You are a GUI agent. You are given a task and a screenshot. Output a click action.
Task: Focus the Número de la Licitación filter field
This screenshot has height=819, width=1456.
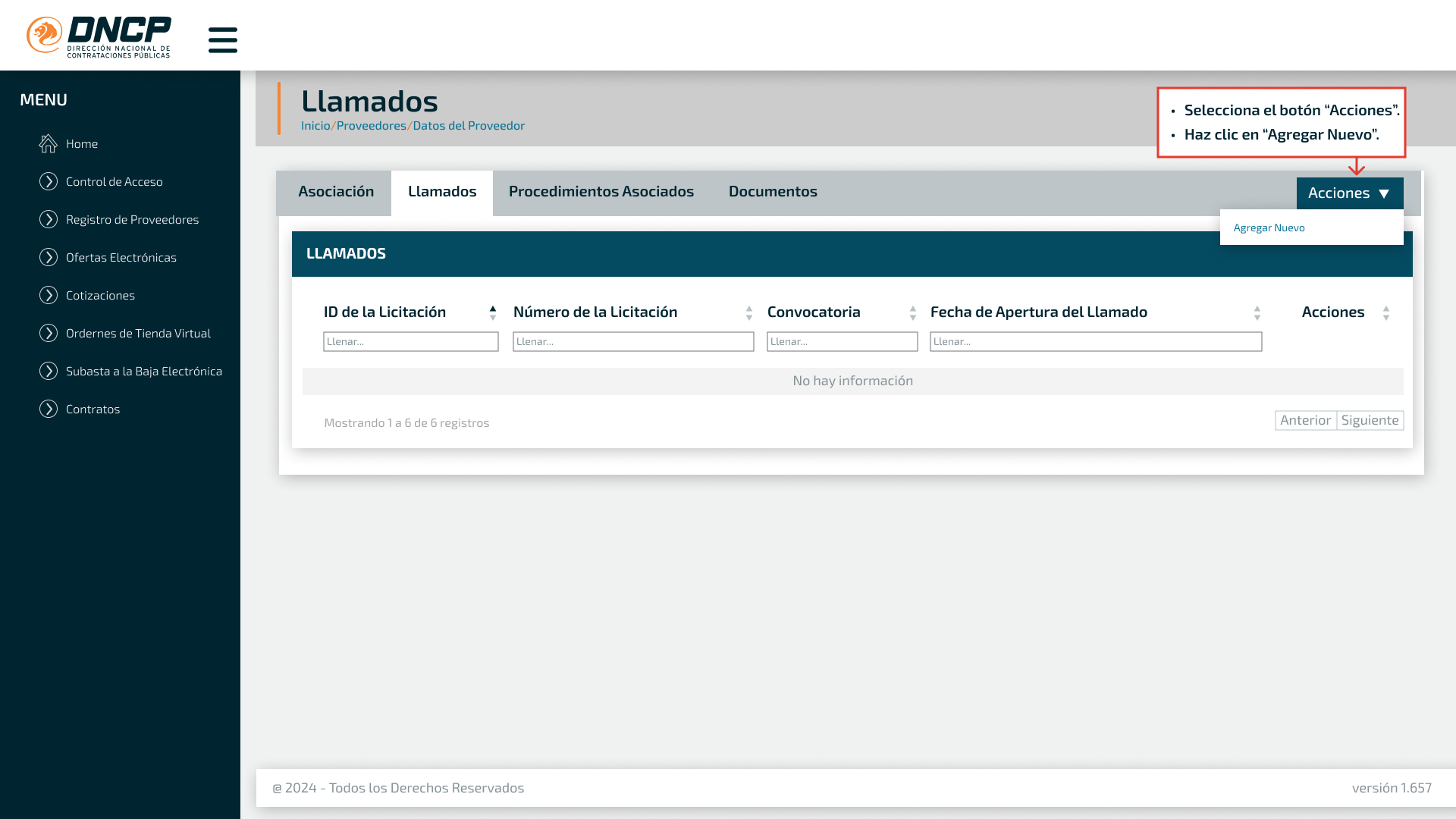click(x=633, y=342)
